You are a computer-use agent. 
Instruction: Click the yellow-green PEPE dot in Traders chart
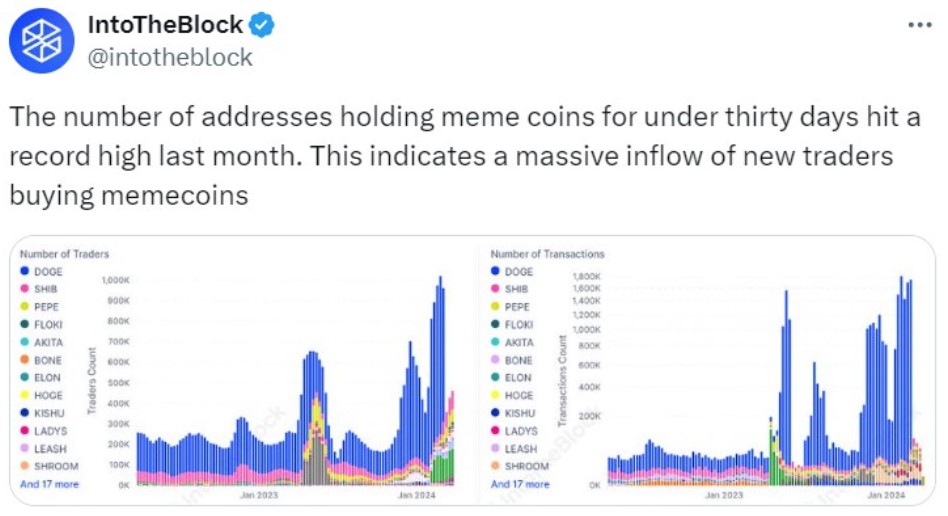pyautogui.click(x=24, y=307)
